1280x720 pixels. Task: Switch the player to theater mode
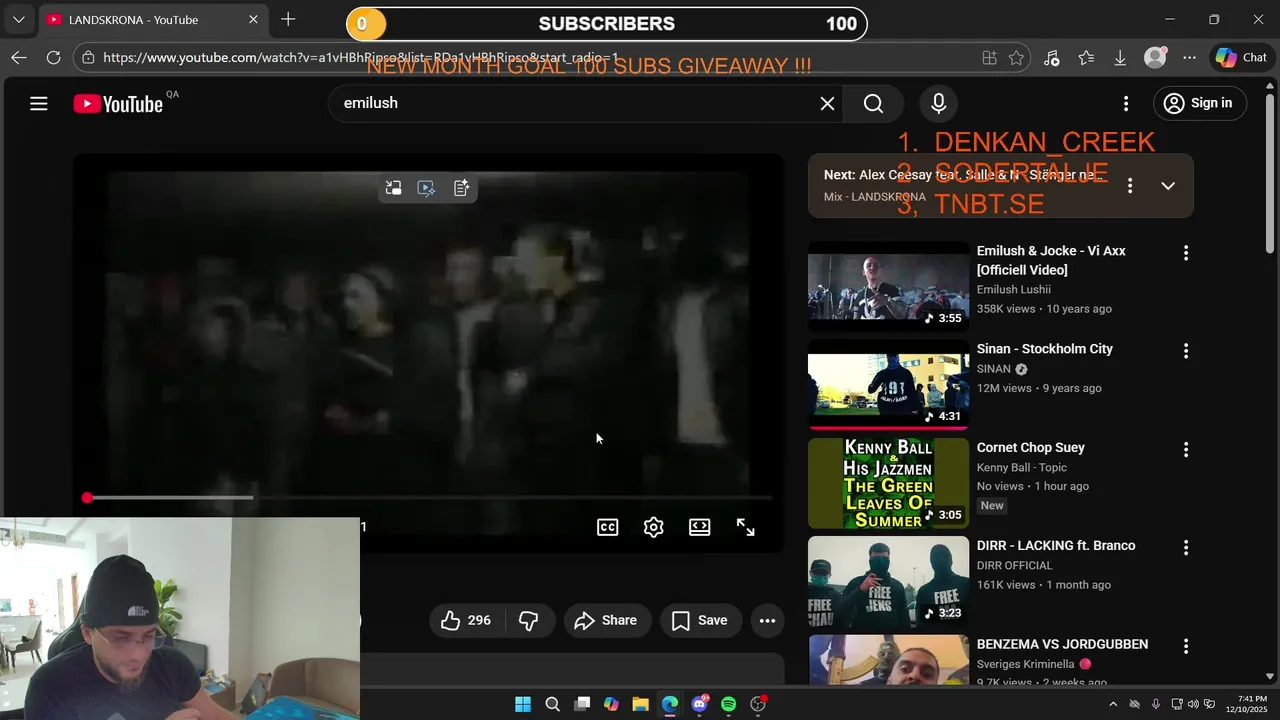click(x=700, y=527)
